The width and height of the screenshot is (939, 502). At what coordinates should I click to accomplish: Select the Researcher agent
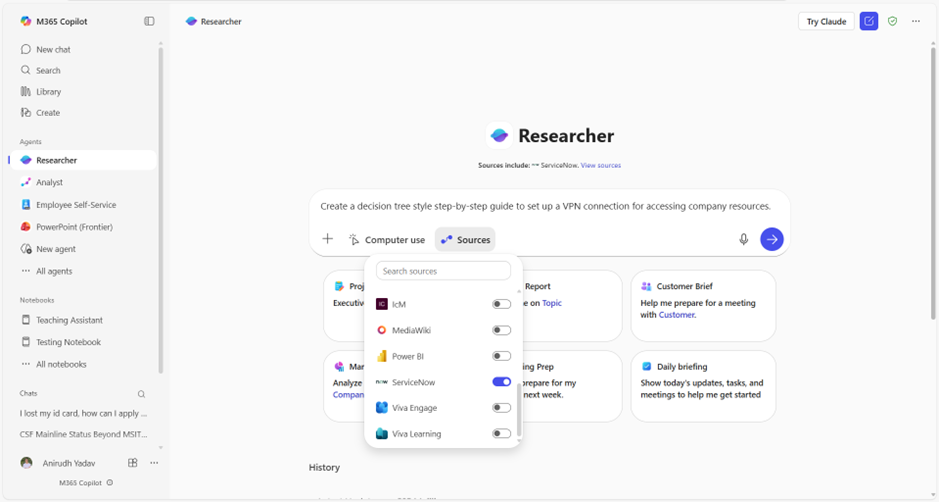coord(84,160)
